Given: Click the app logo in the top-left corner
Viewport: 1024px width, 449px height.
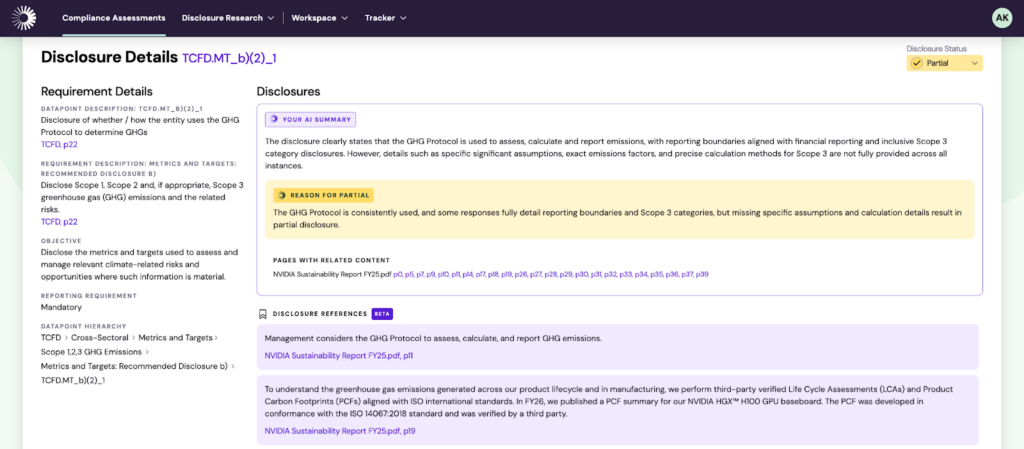Looking at the screenshot, I should [x=23, y=18].
